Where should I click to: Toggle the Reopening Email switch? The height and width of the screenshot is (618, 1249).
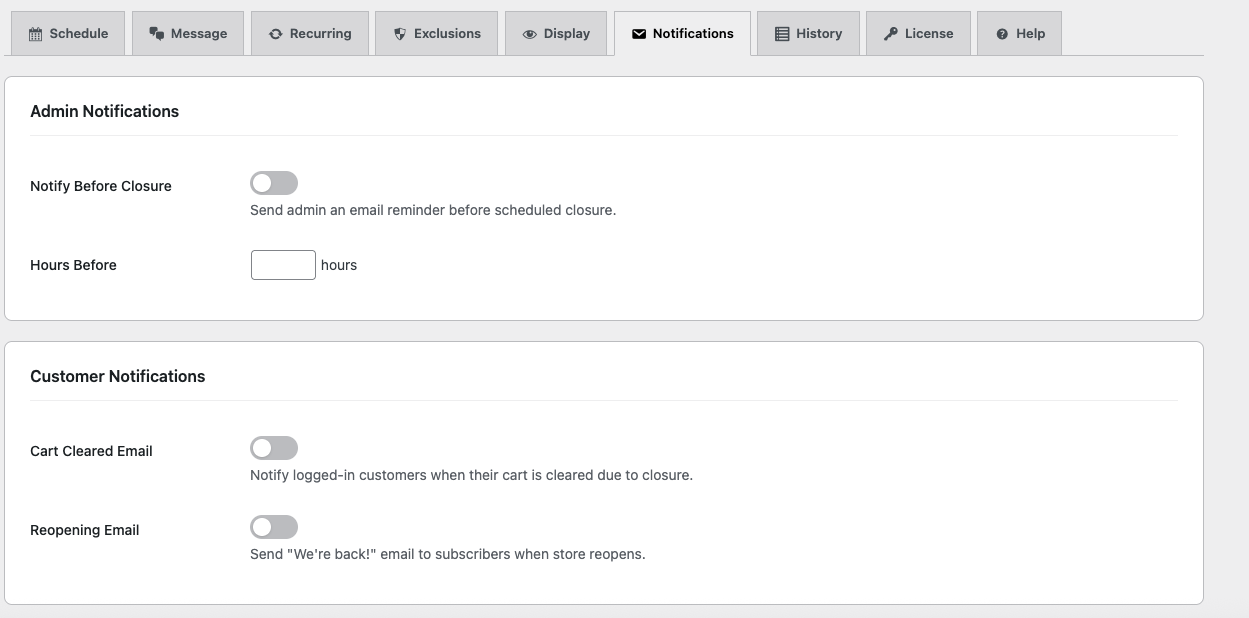coord(274,527)
